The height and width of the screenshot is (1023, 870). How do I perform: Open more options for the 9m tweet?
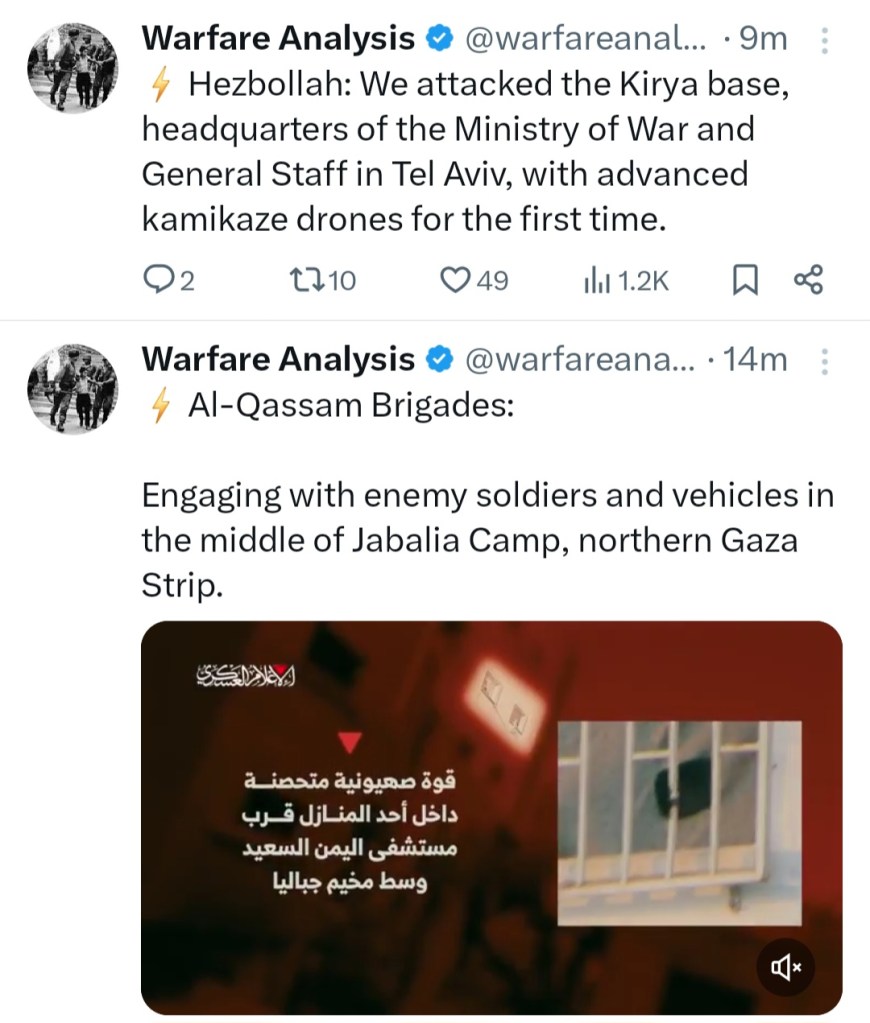click(825, 40)
